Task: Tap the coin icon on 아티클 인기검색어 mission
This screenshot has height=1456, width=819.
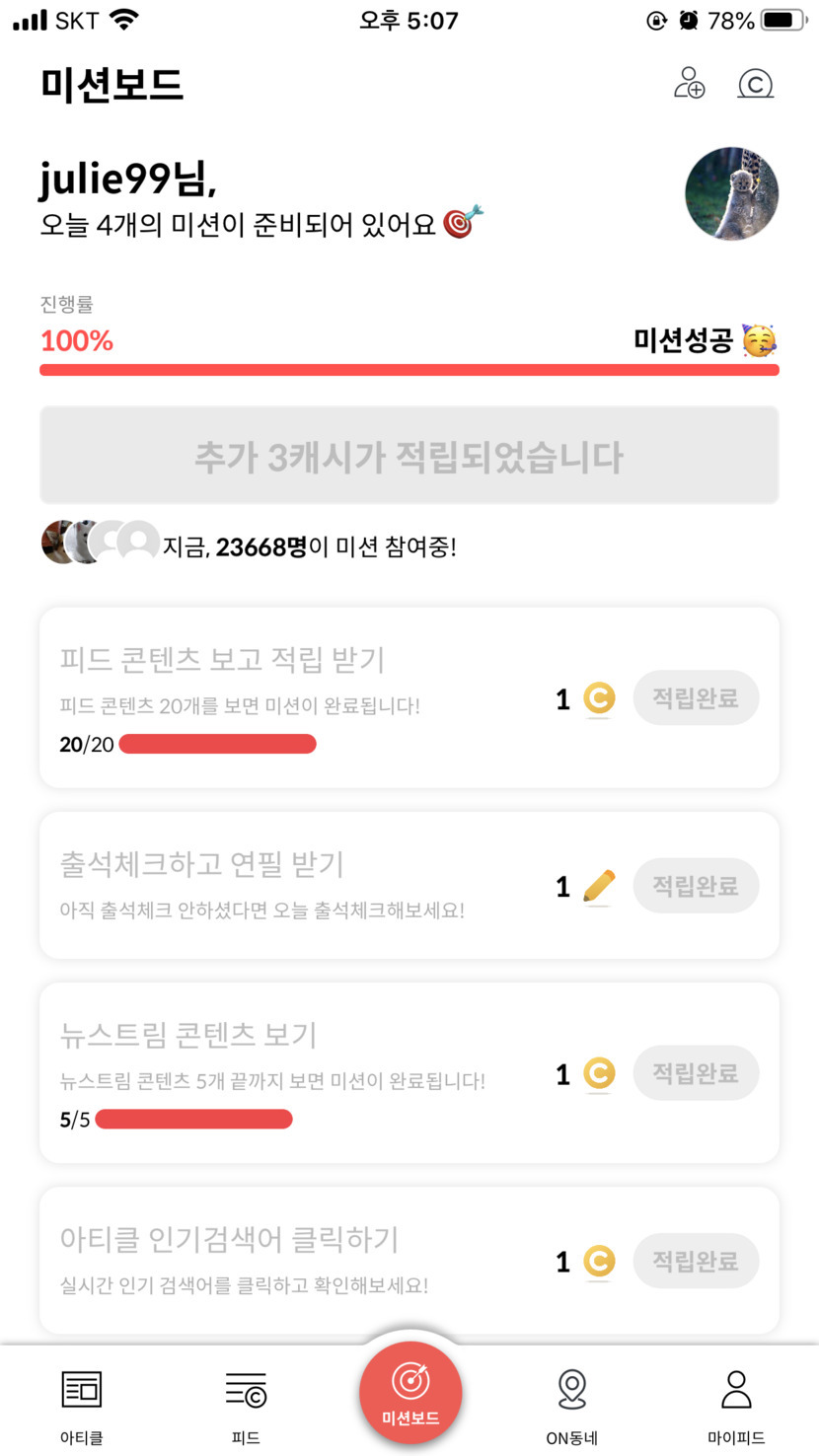Action: tap(598, 1261)
